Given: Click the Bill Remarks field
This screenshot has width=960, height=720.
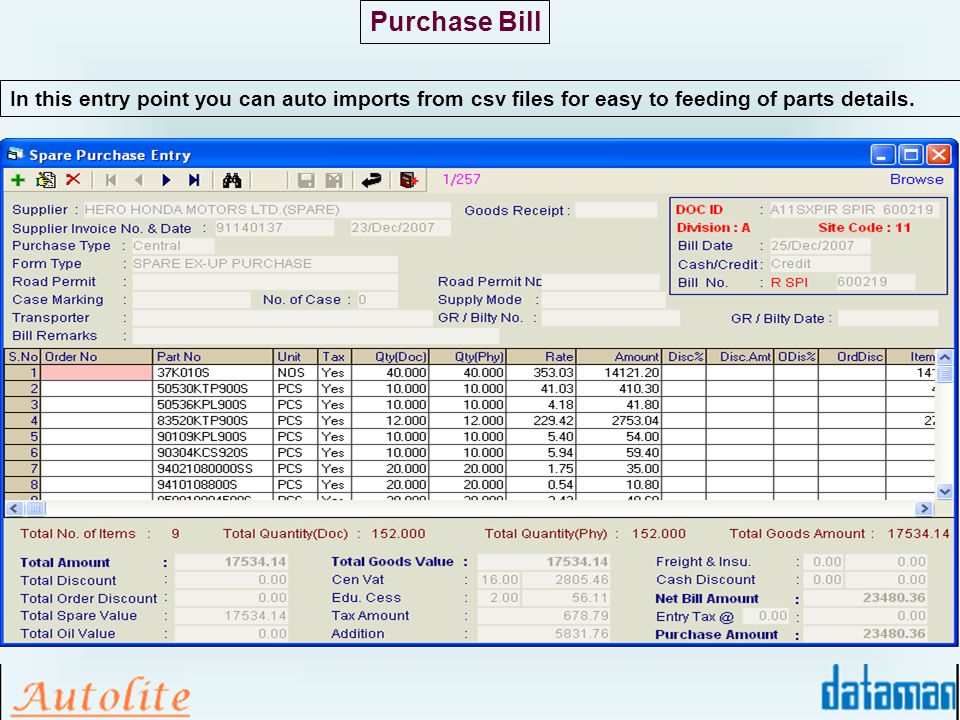Looking at the screenshot, I should [x=315, y=336].
